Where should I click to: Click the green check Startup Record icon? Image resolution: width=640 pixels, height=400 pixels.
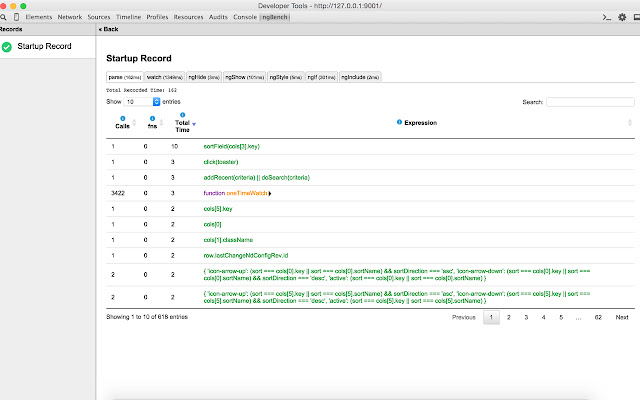(7, 47)
